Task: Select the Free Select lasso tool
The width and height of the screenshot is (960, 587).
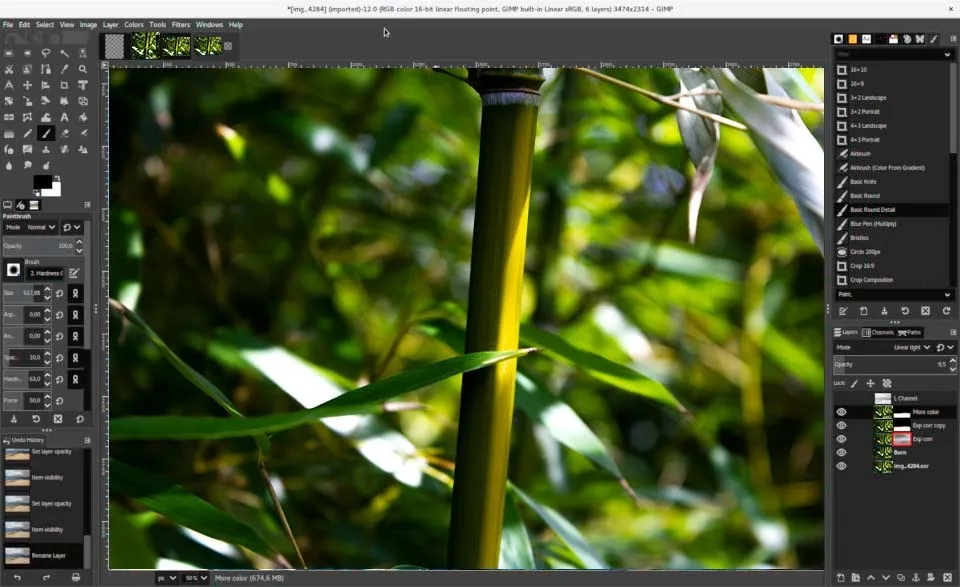Action: 46,53
